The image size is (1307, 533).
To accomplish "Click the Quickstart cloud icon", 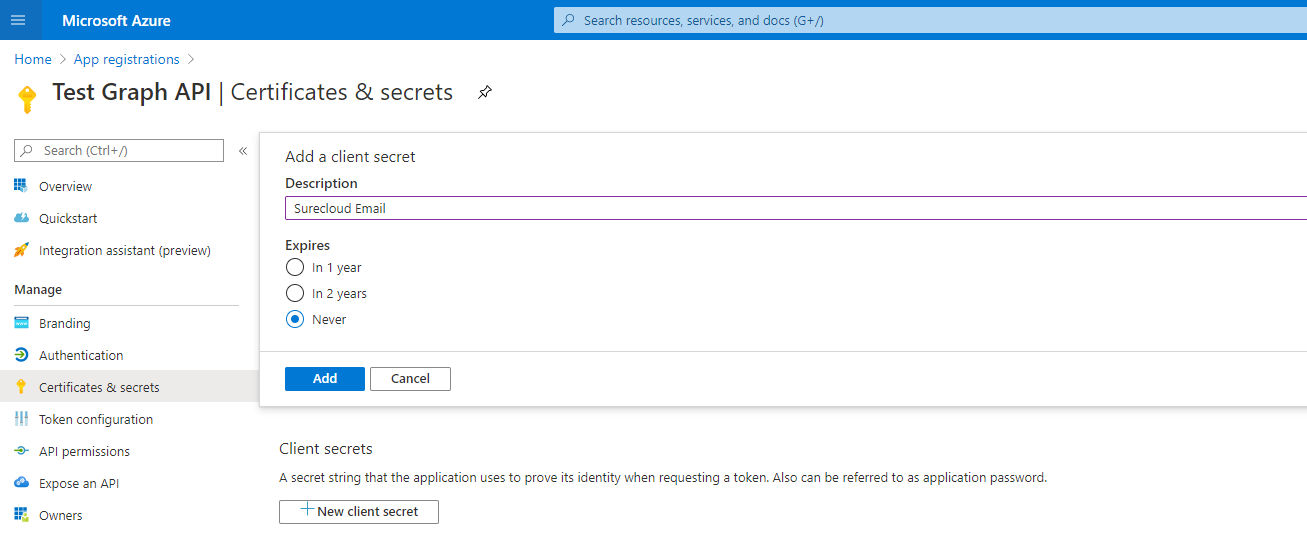I will [21, 218].
